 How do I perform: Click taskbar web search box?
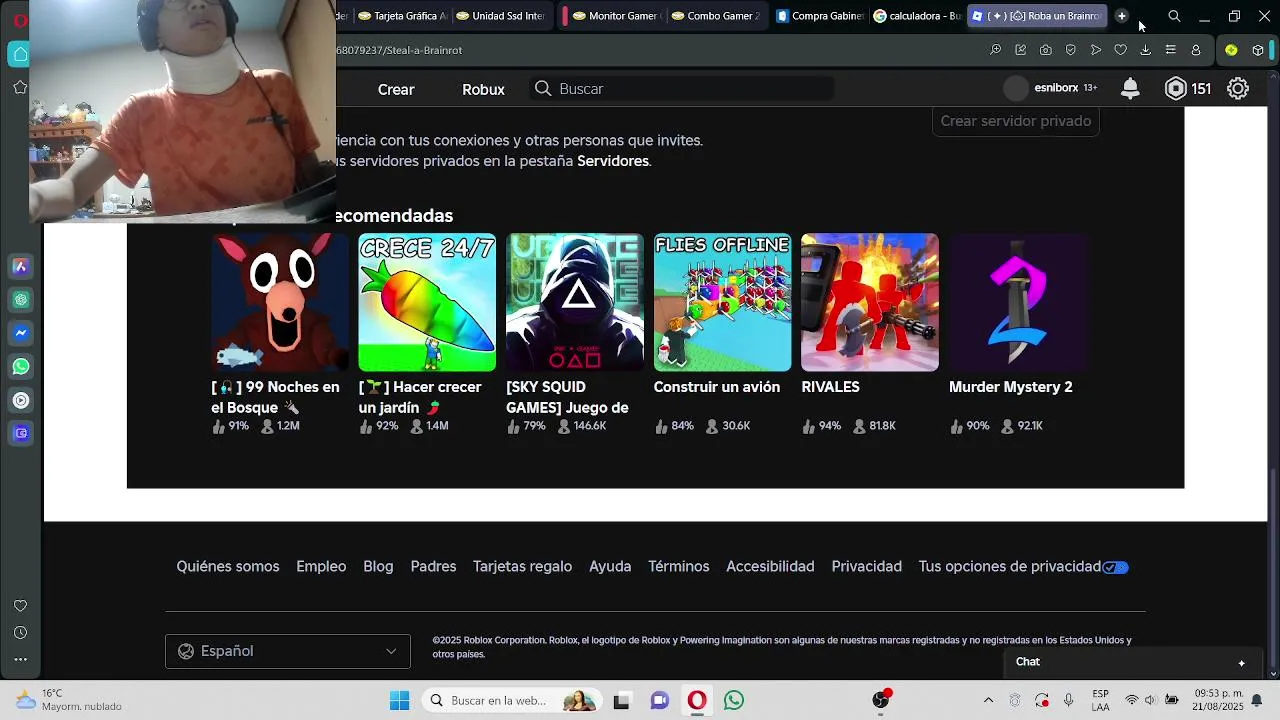pyautogui.click(x=512, y=701)
